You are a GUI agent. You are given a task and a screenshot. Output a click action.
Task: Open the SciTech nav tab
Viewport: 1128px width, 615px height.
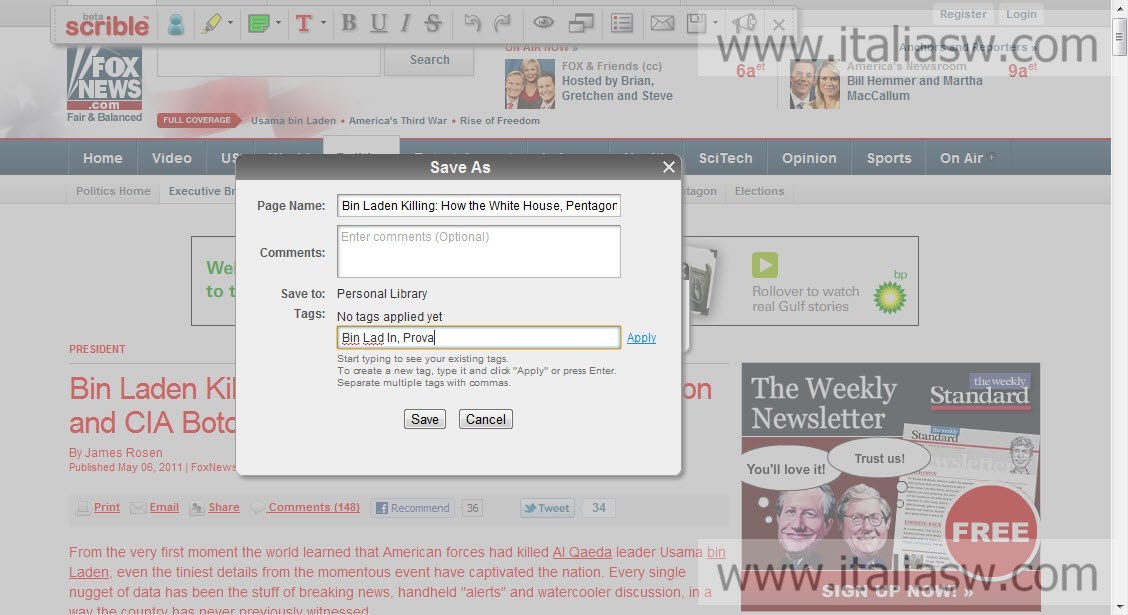725,158
